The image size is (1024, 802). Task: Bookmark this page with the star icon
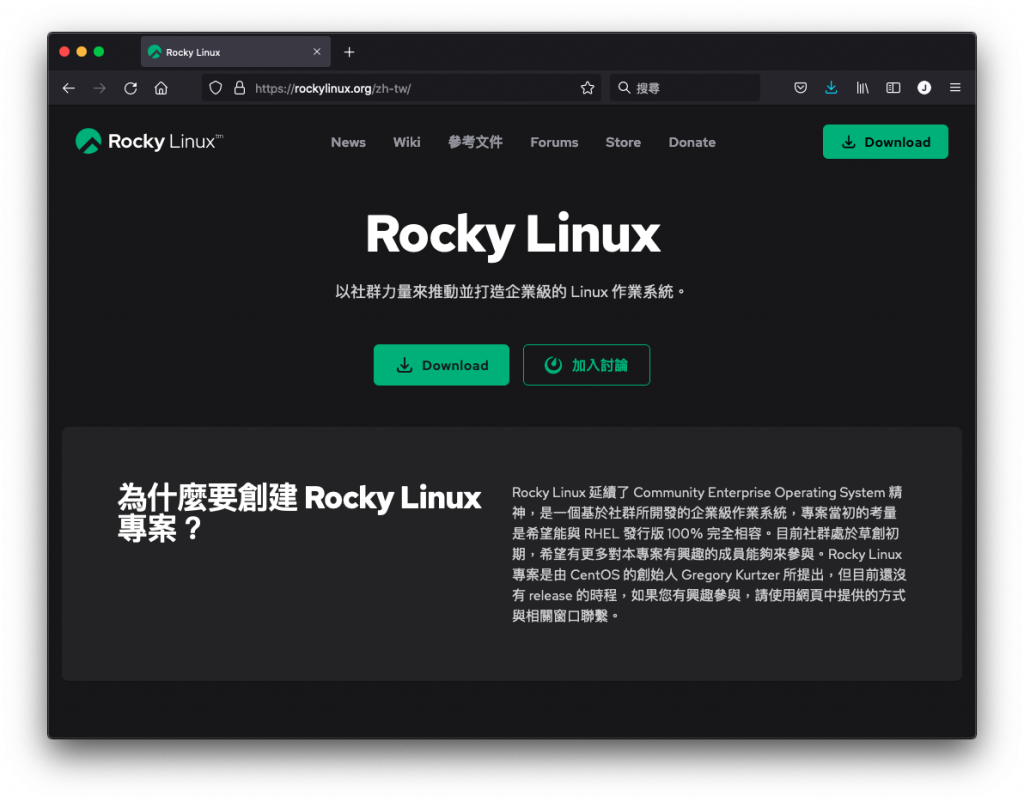pos(587,88)
